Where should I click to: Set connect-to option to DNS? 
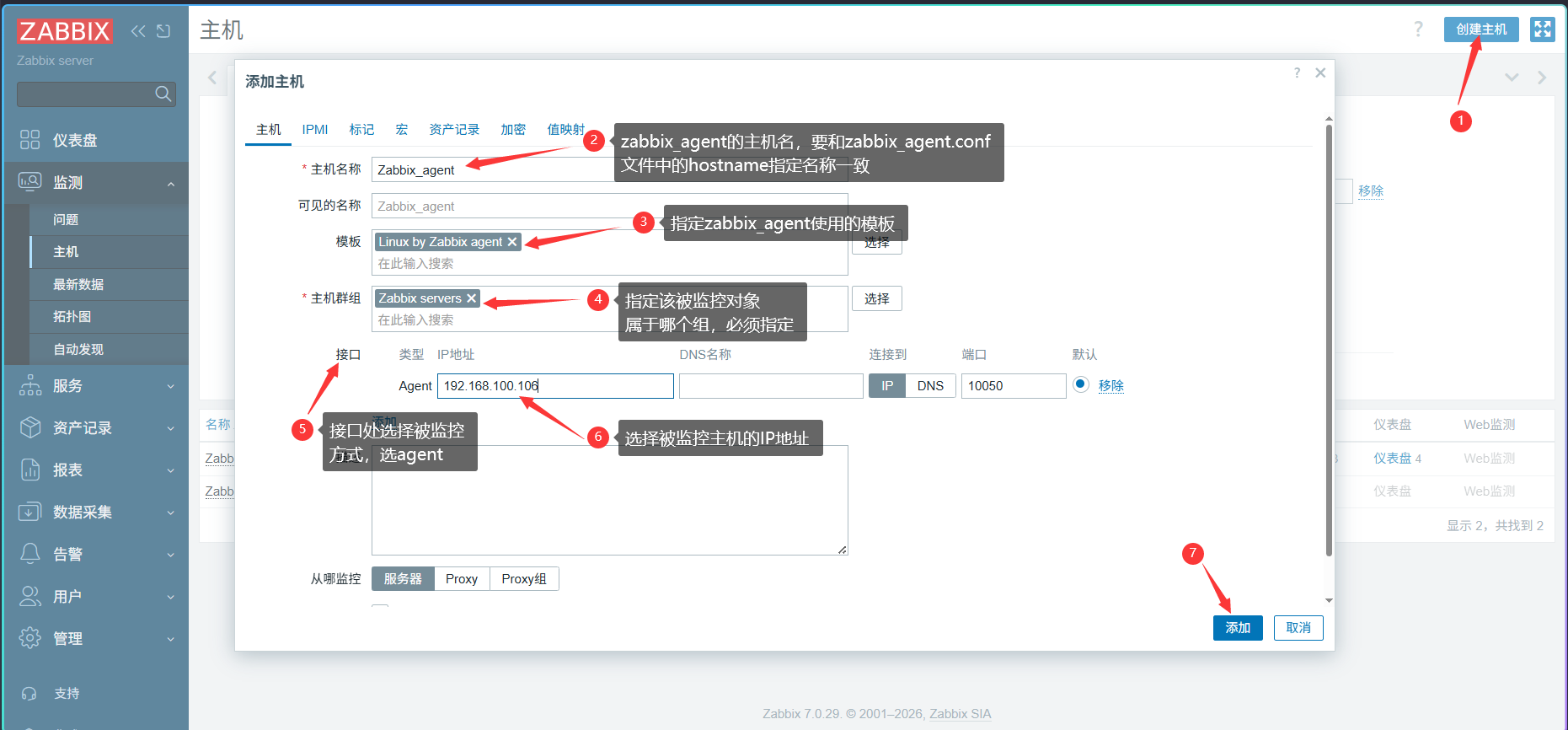tap(930, 386)
